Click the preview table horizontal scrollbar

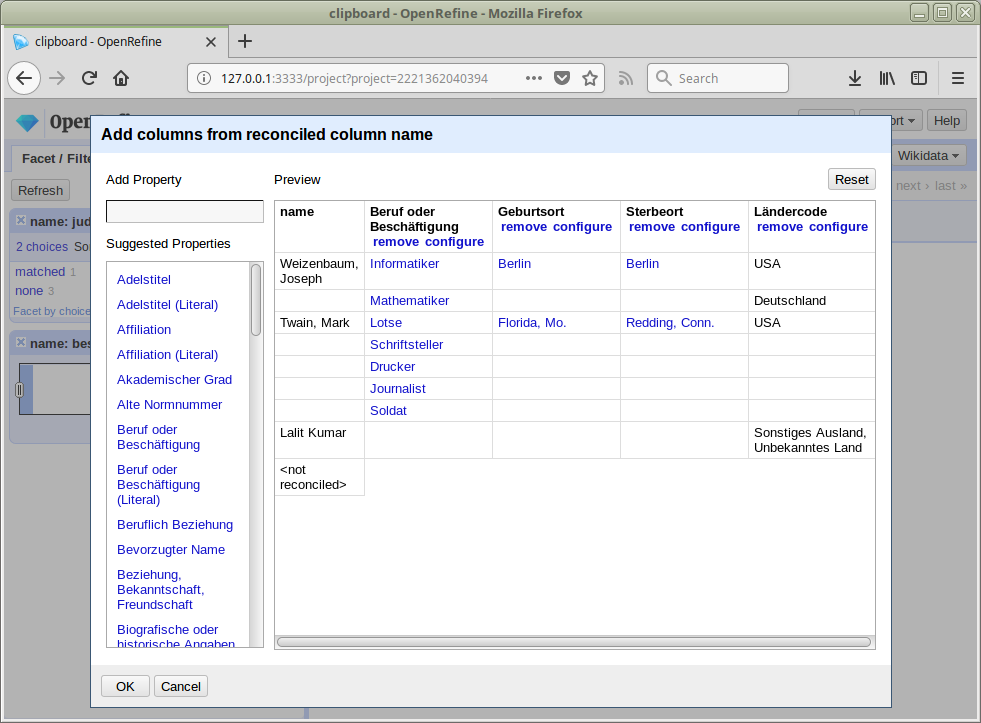(573, 642)
